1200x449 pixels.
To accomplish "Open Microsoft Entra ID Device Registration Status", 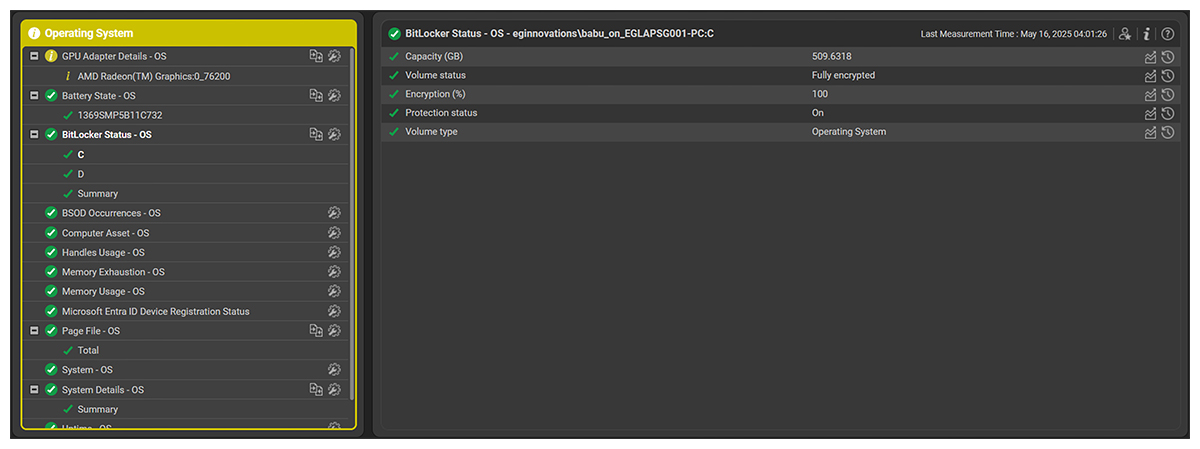I will click(155, 311).
